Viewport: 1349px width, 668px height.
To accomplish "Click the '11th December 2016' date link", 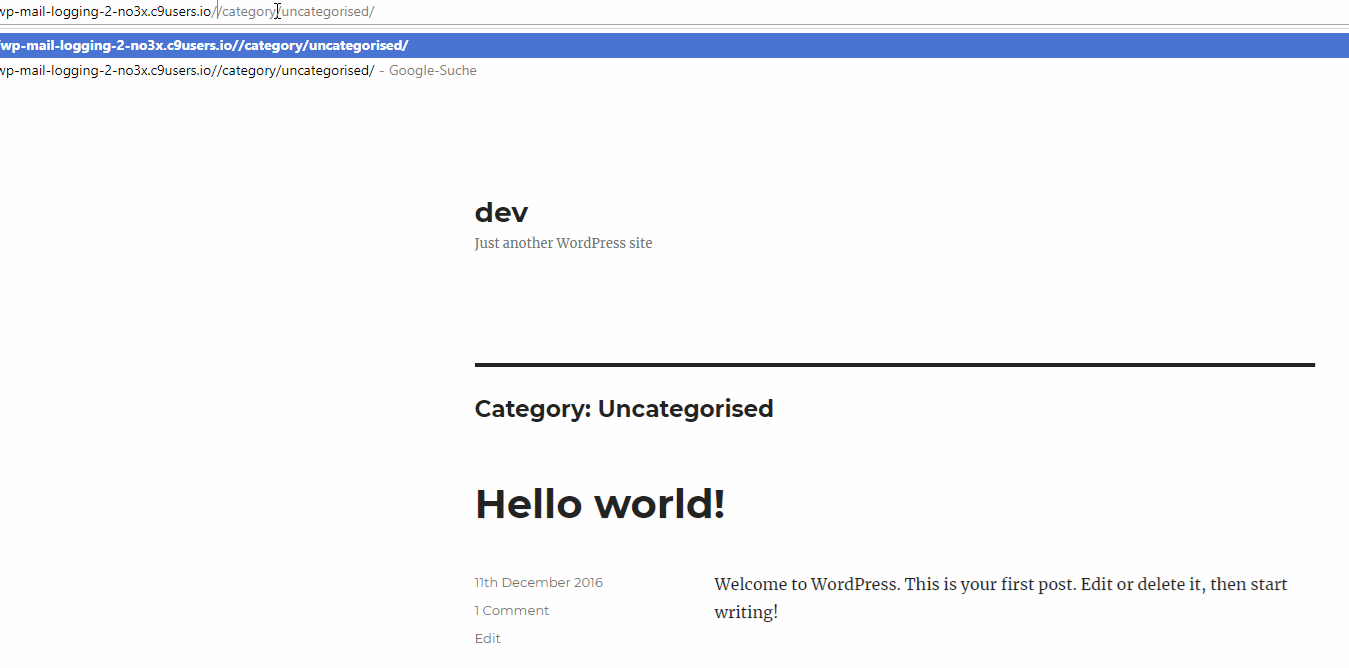I will coord(539,582).
